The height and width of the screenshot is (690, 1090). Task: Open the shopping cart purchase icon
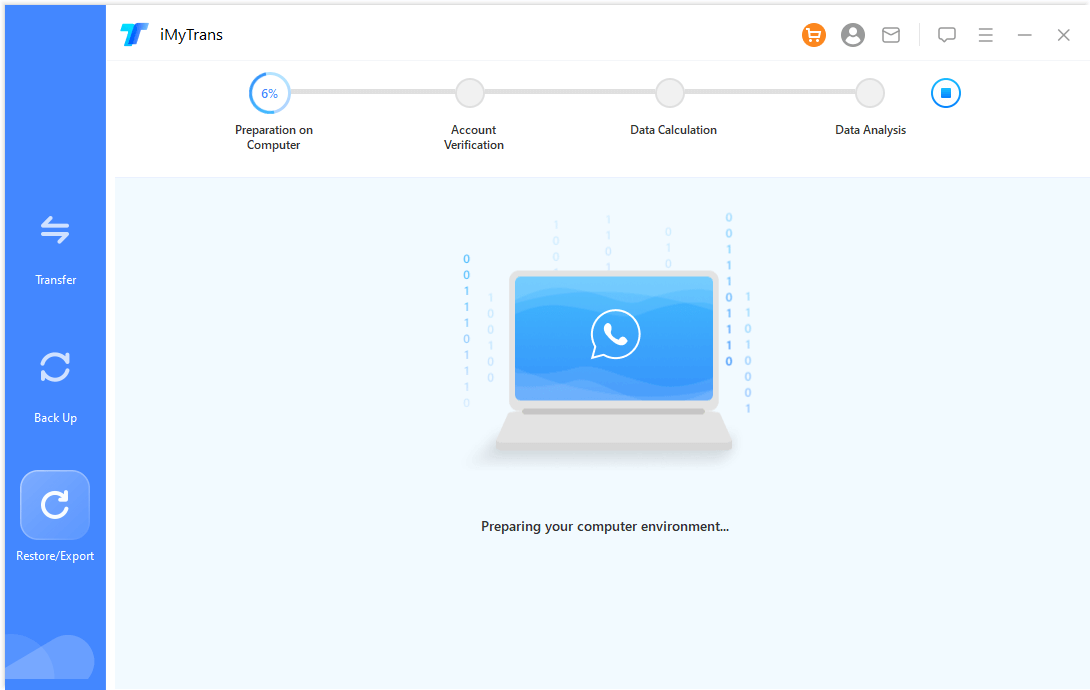pyautogui.click(x=813, y=35)
